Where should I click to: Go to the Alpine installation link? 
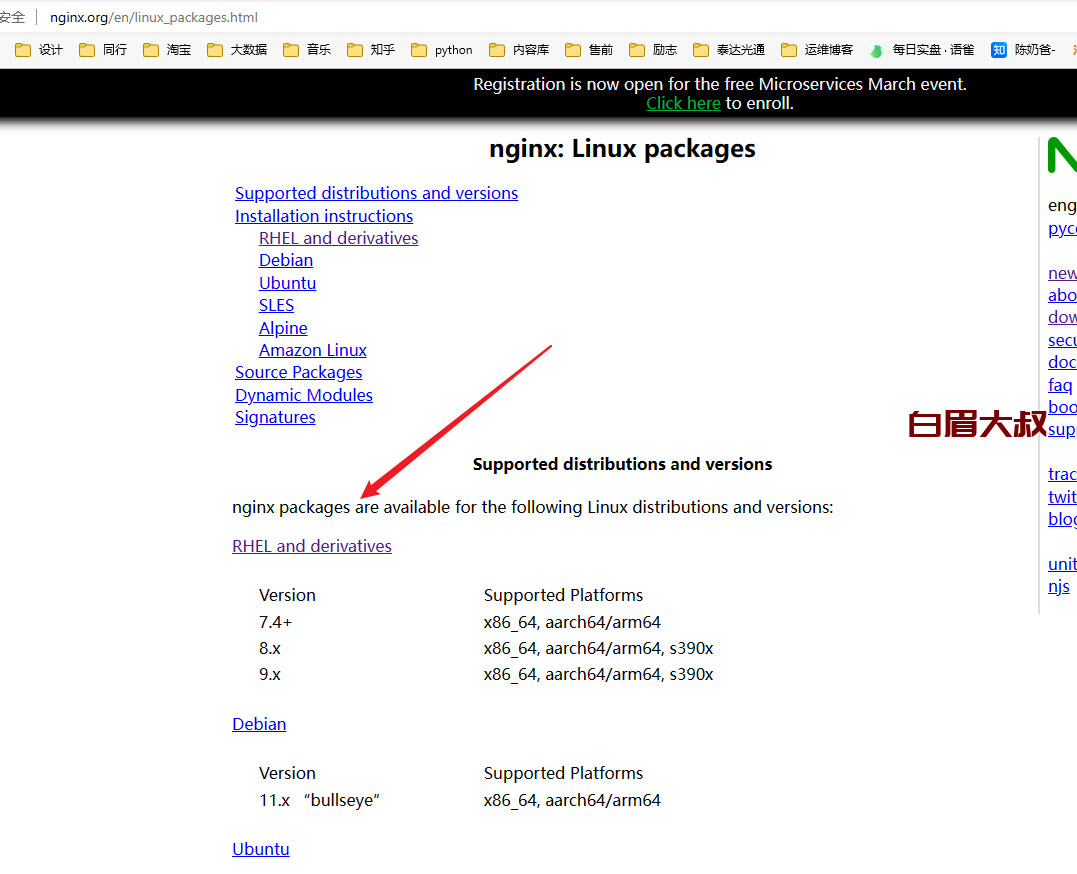point(283,328)
